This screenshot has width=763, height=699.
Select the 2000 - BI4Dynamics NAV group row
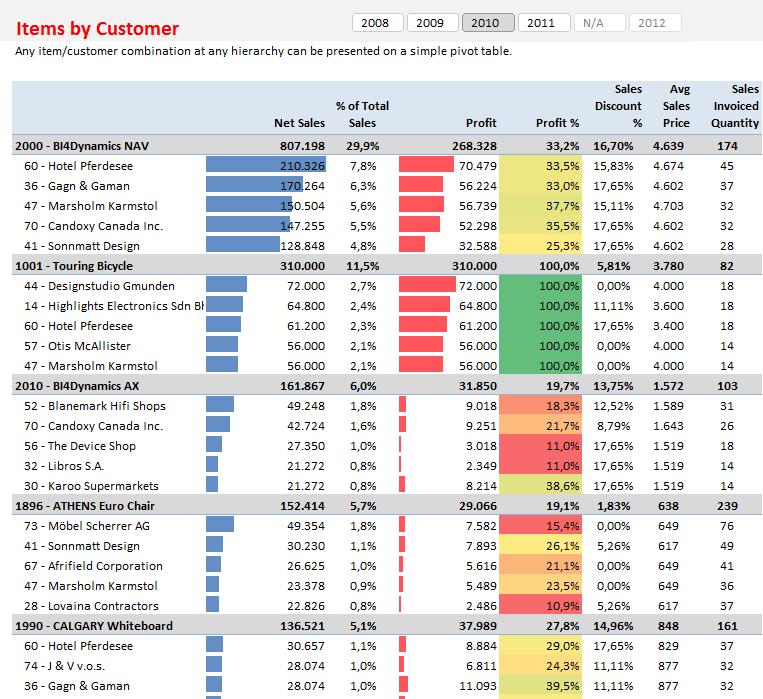tap(387, 146)
